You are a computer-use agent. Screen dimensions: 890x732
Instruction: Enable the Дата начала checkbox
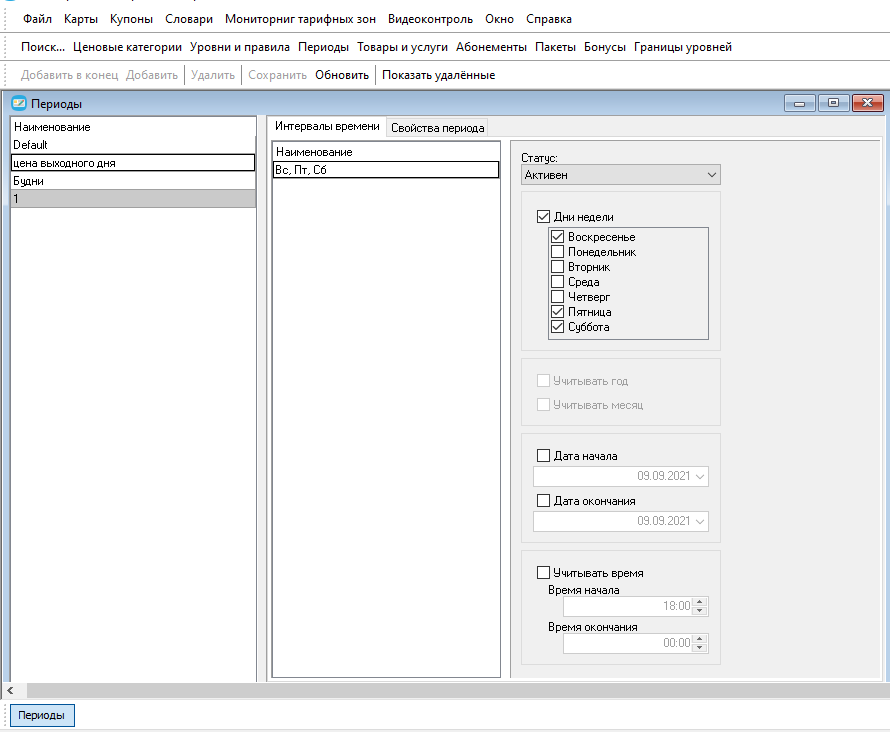click(x=543, y=456)
